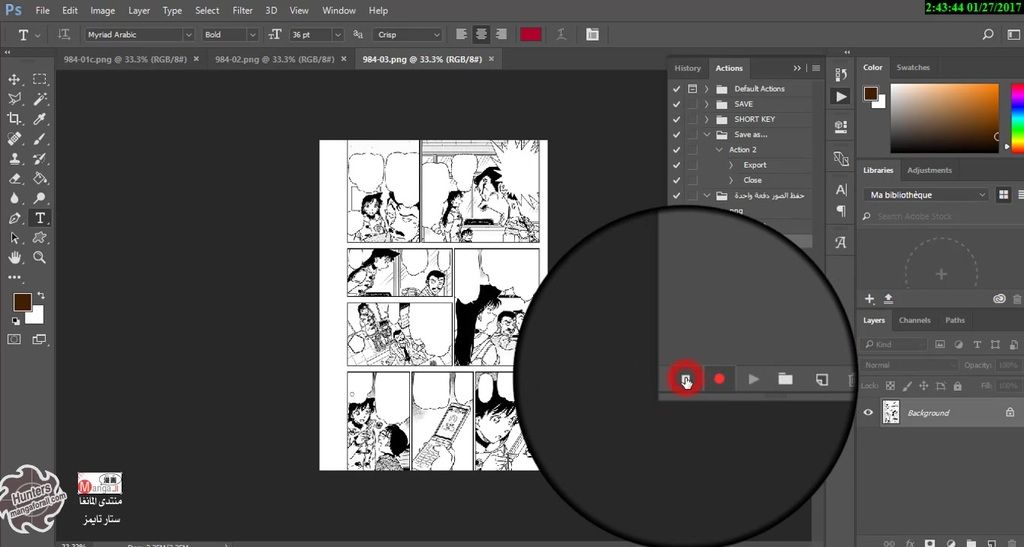Click the text color swatch in options bar

530,35
